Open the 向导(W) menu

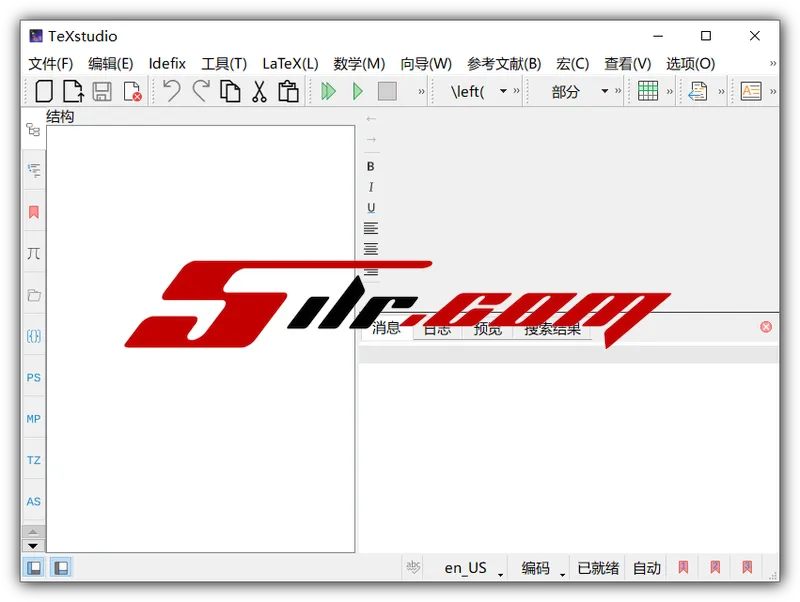click(426, 64)
